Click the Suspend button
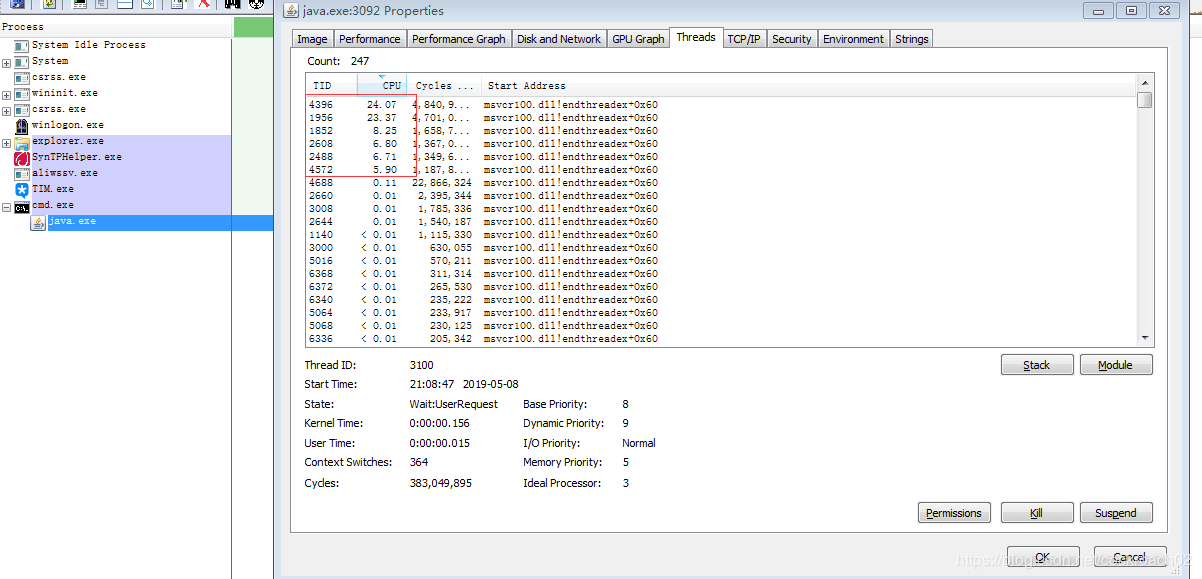1202x579 pixels. coord(1116,512)
